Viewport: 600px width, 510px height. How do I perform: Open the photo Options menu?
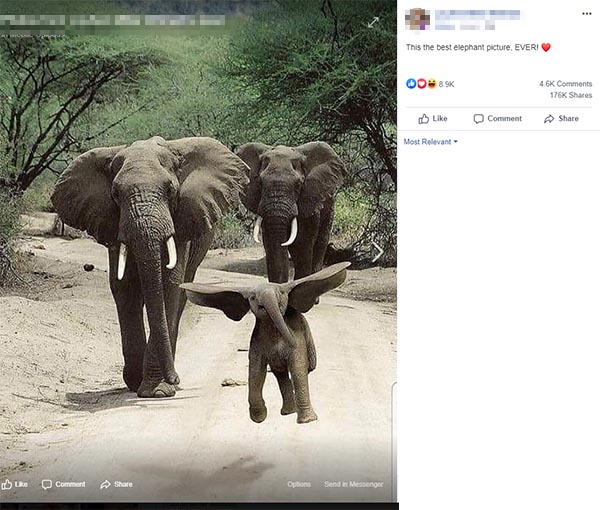299,484
